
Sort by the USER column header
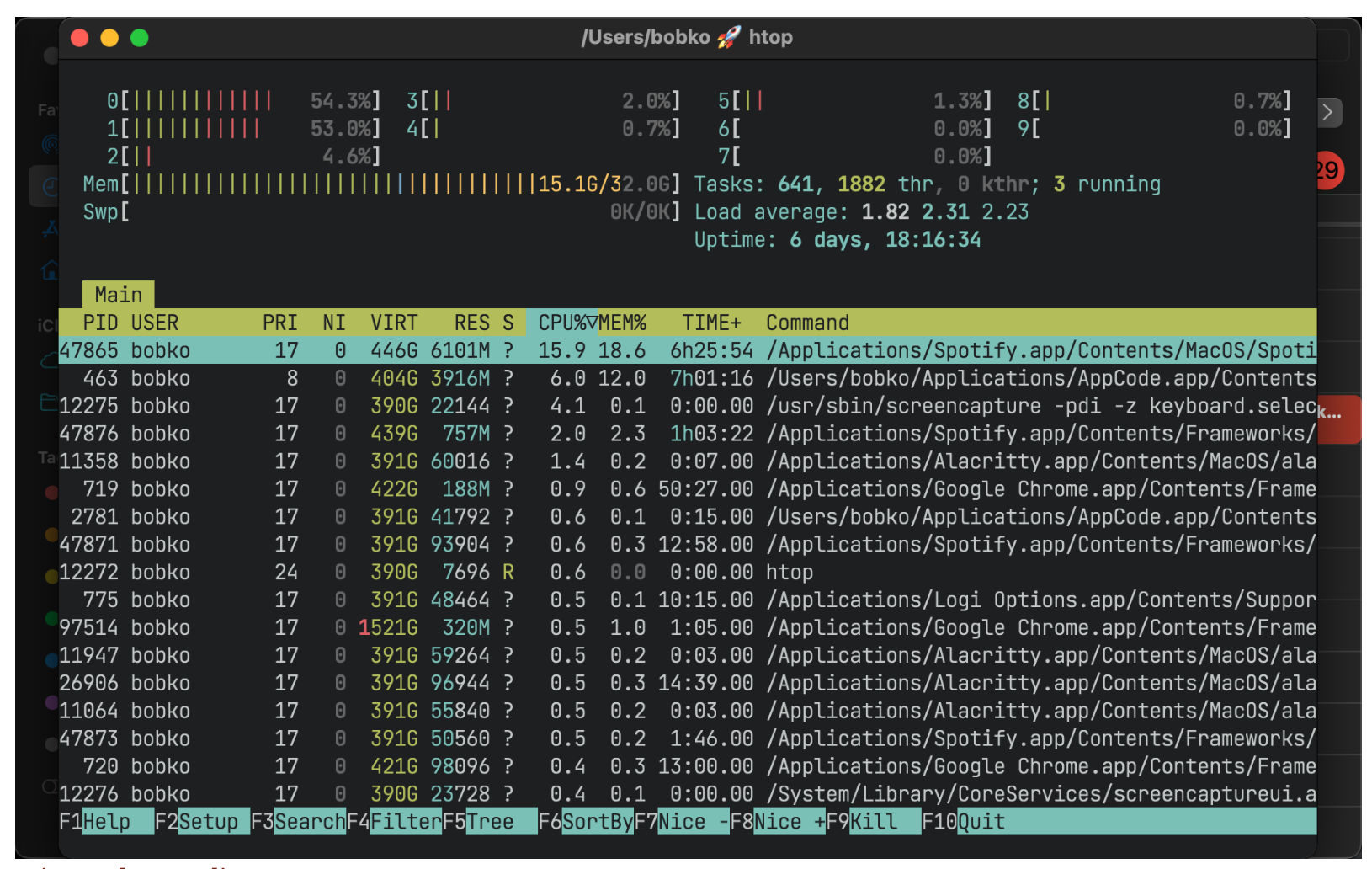(x=154, y=323)
